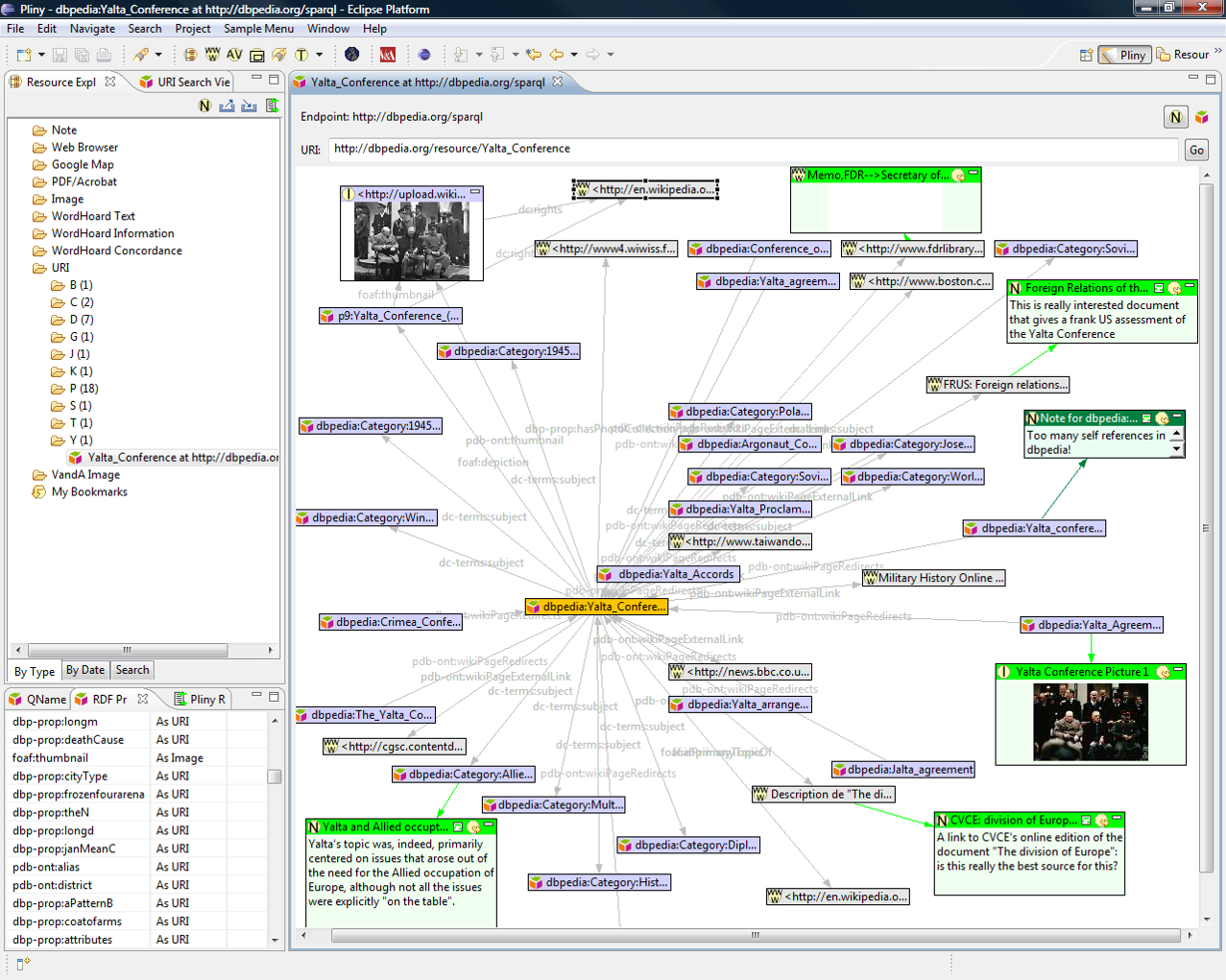Image resolution: width=1226 pixels, height=980 pixels.
Task: Collapse the Memo,FDR note with its minus
Action: 974,174
